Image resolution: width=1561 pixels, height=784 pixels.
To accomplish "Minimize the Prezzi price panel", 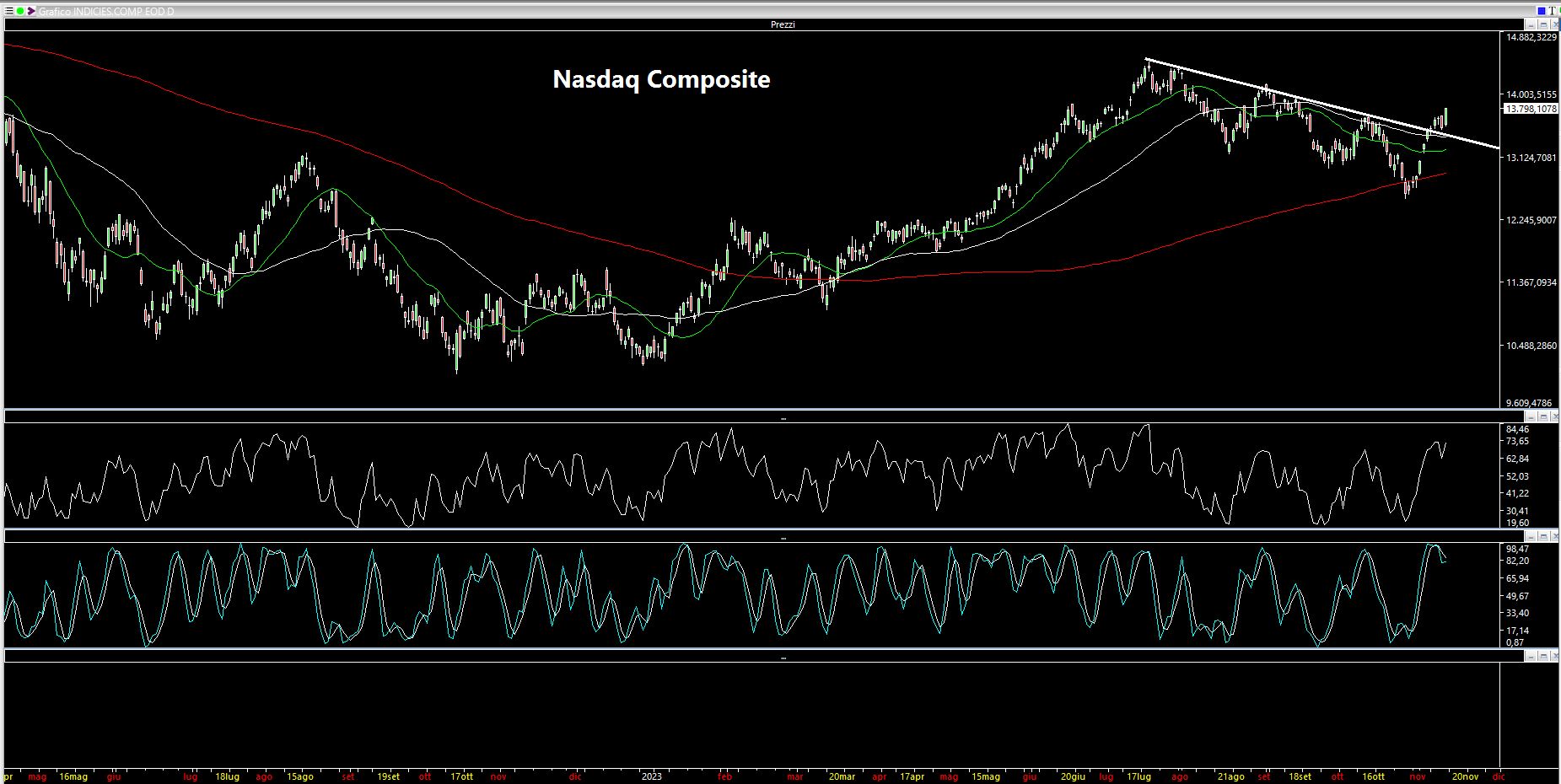I will pos(1531,24).
